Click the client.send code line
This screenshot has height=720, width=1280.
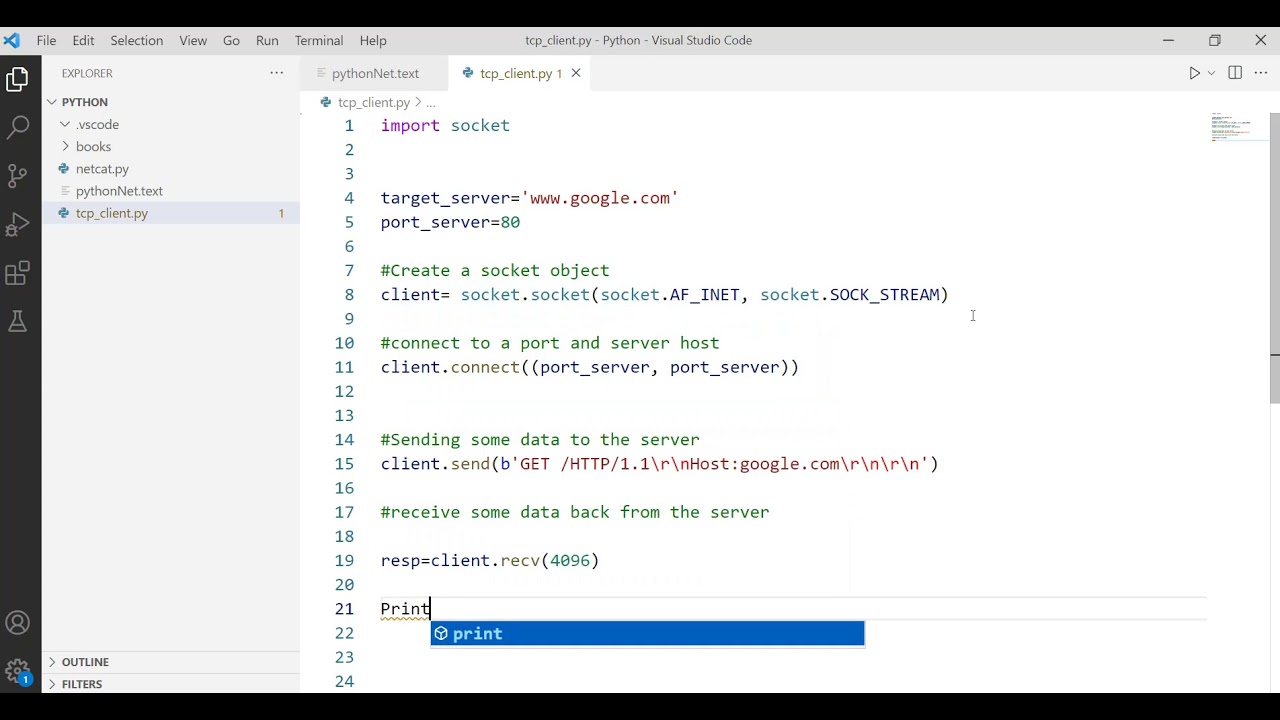pyautogui.click(x=660, y=464)
